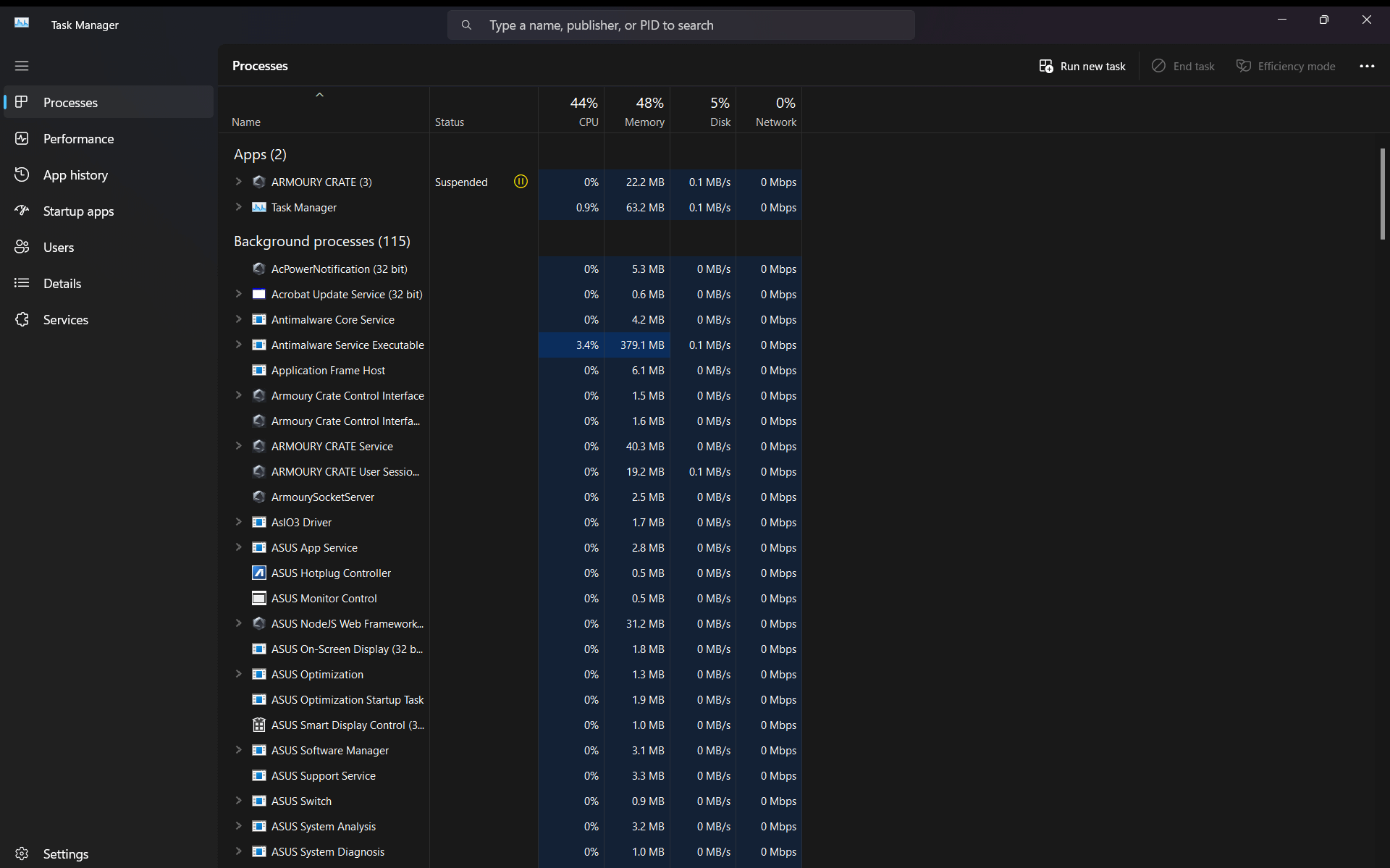Expand Antimalware Service Executable process
The height and width of the screenshot is (868, 1390).
(x=238, y=345)
